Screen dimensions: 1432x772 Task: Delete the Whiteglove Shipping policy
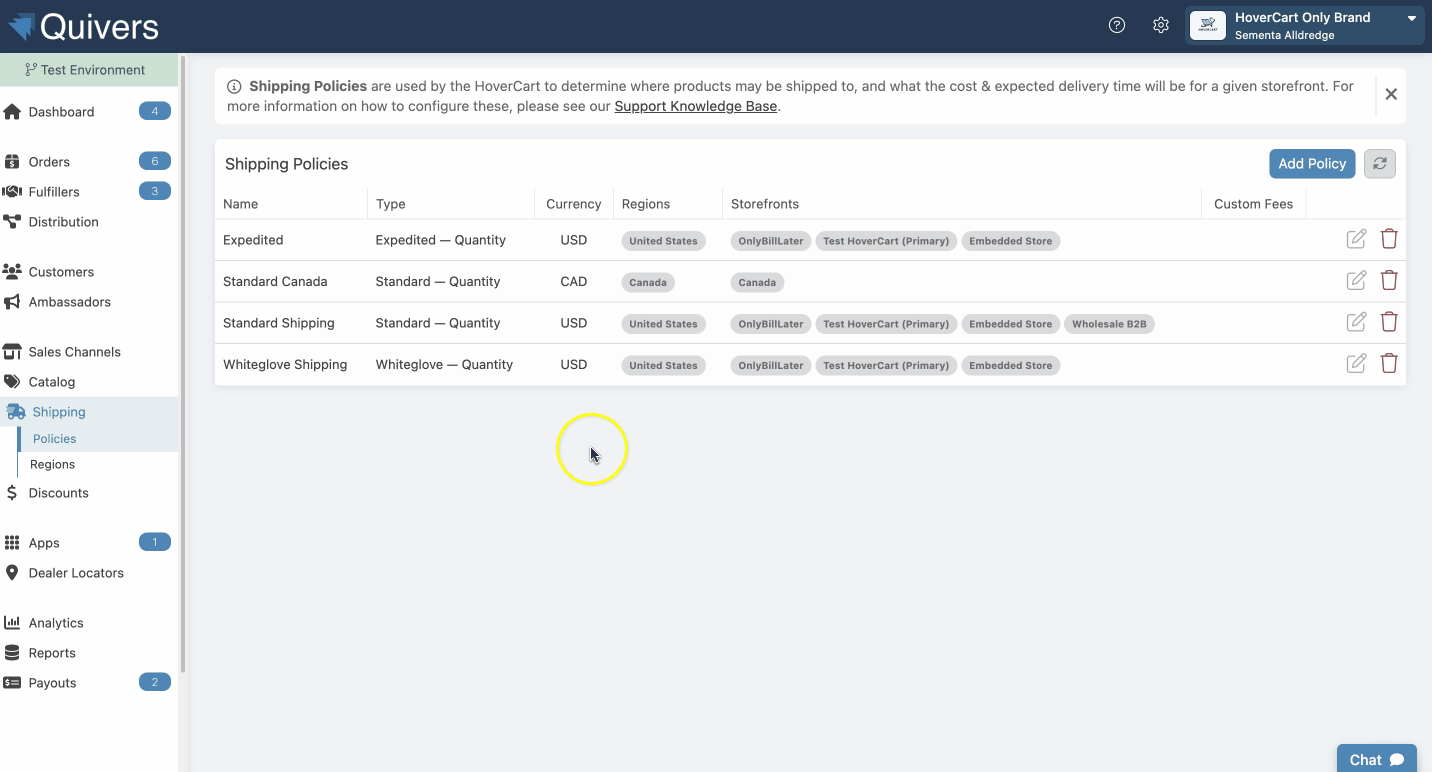coord(1389,363)
